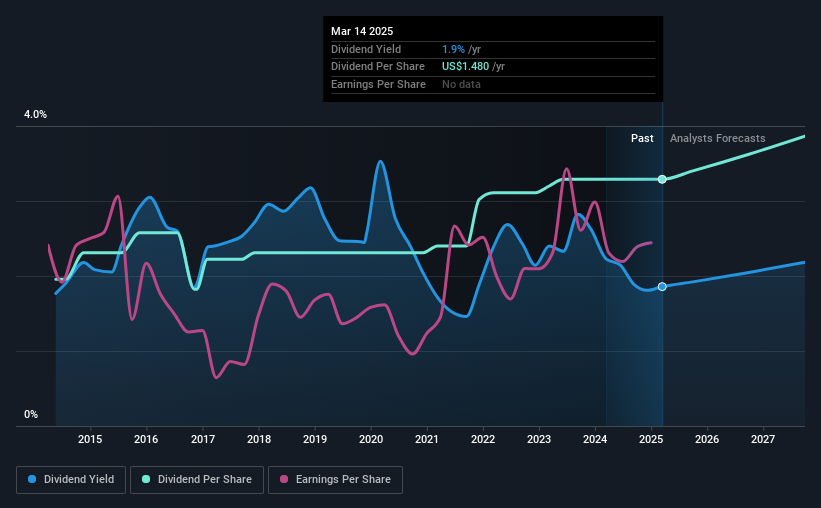Click the blue Dividend Yield legend dot

pyautogui.click(x=32, y=479)
